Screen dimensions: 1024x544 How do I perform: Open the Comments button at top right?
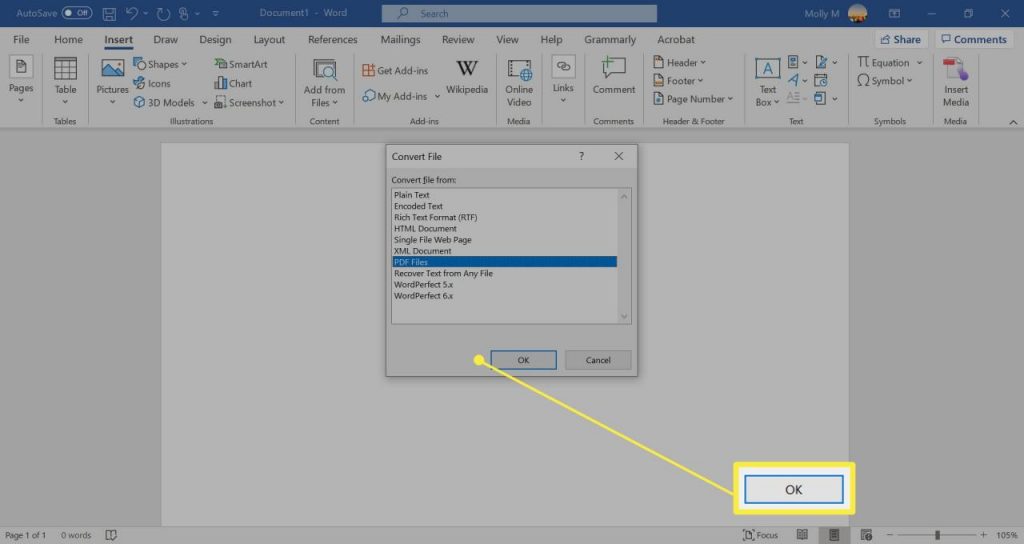pos(974,39)
